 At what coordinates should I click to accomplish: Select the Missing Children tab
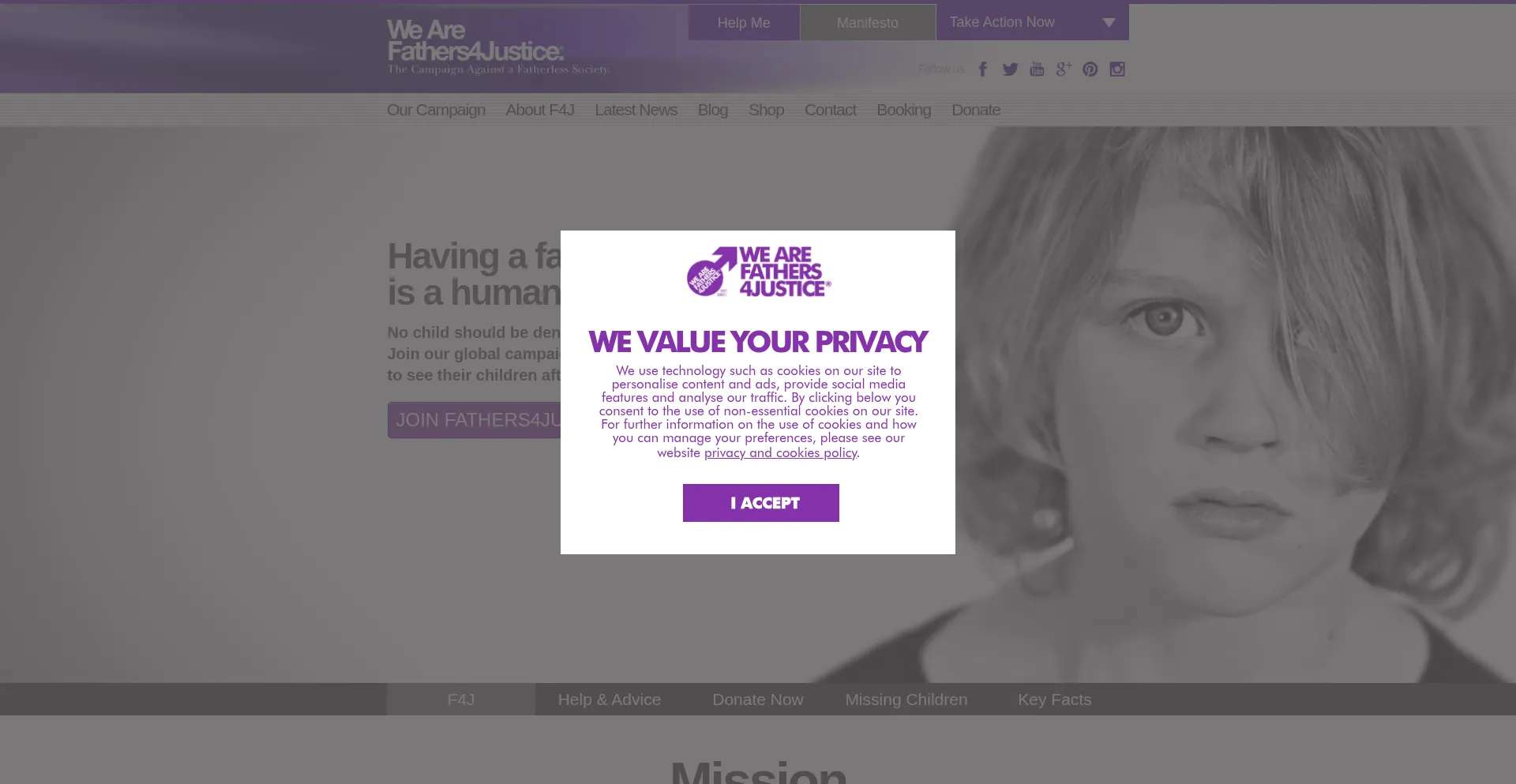point(906,700)
